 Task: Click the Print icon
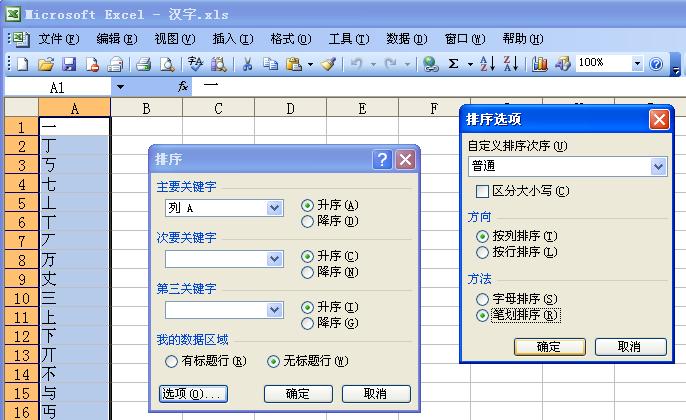[x=116, y=64]
